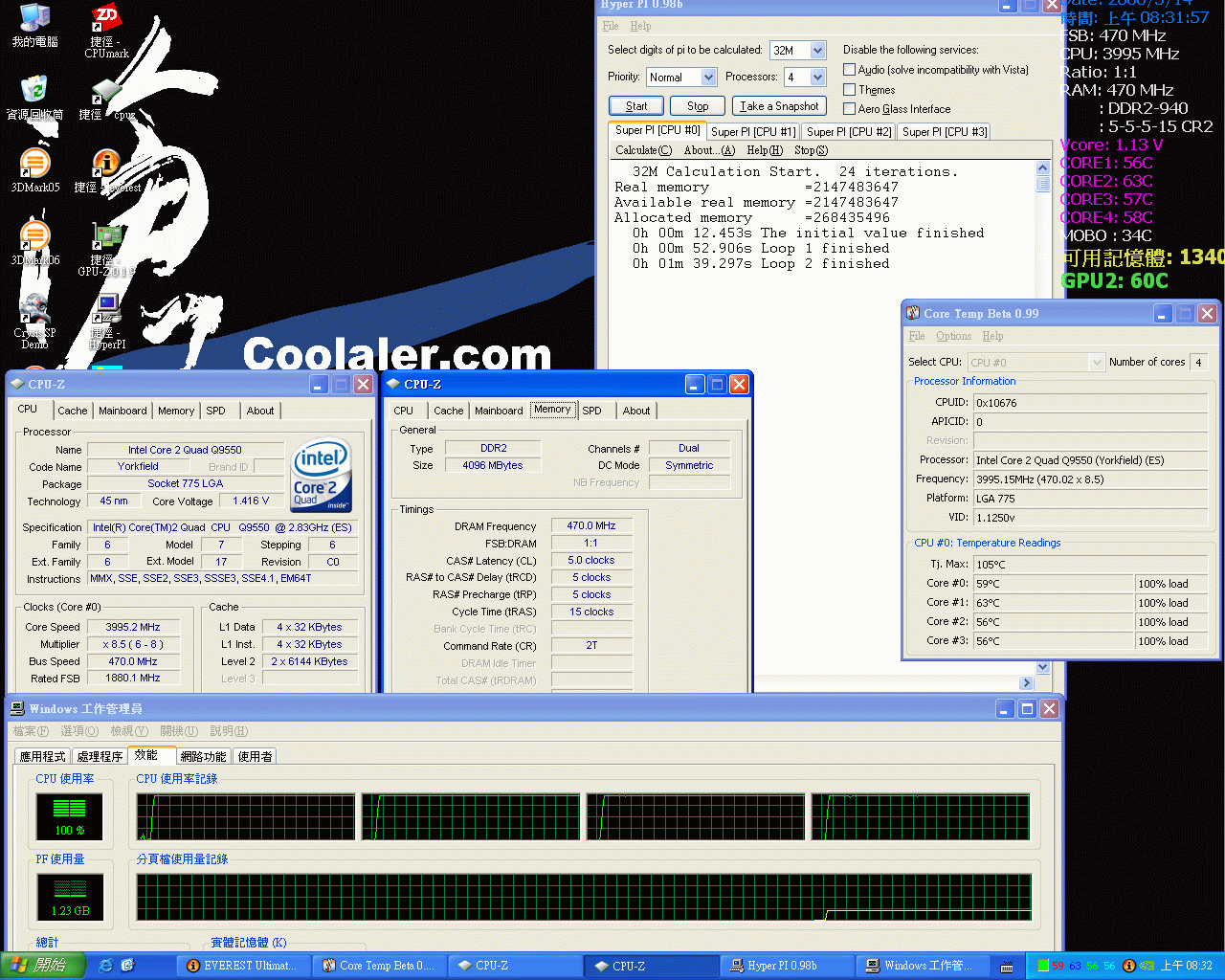Open the Select CPU dropdown in Core Temp
The image size is (1225, 980).
pyautogui.click(x=1097, y=362)
